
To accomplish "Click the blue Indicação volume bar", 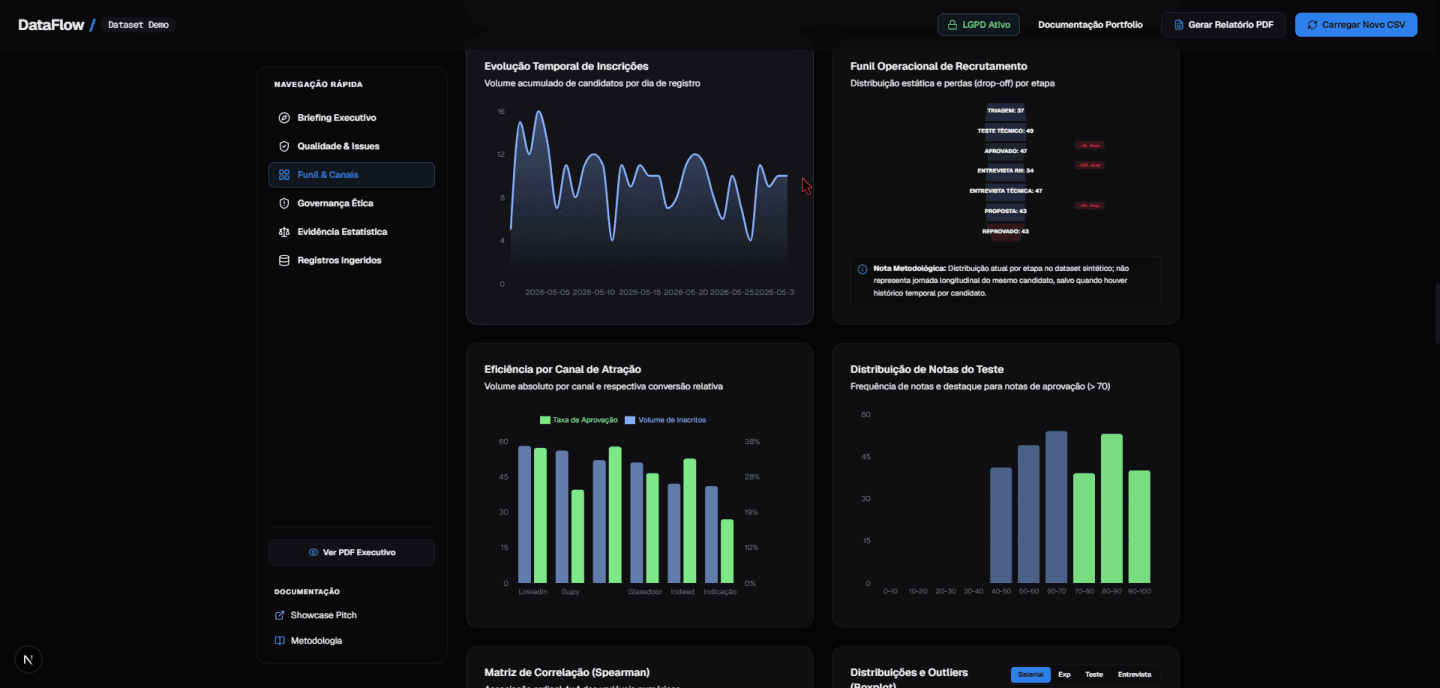I will [711, 535].
